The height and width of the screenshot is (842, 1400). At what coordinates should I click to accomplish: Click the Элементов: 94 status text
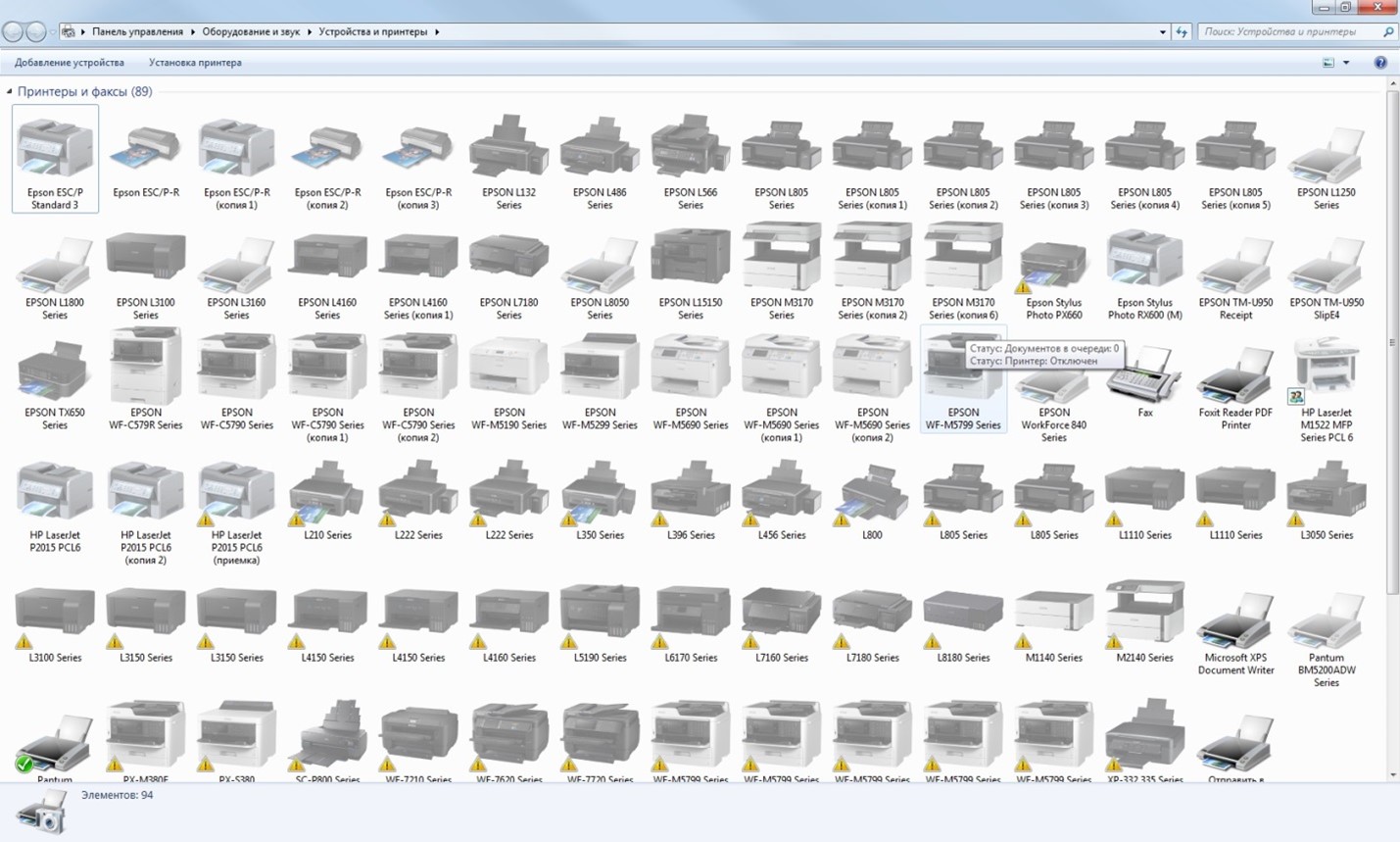[x=118, y=795]
